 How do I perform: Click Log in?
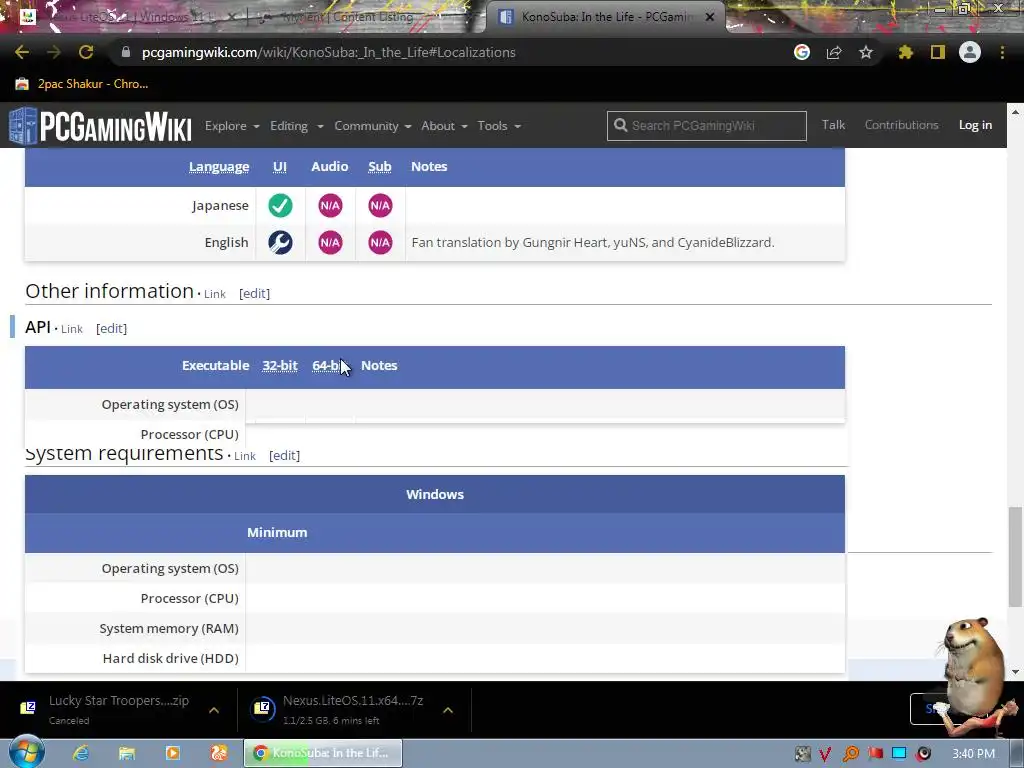click(975, 125)
